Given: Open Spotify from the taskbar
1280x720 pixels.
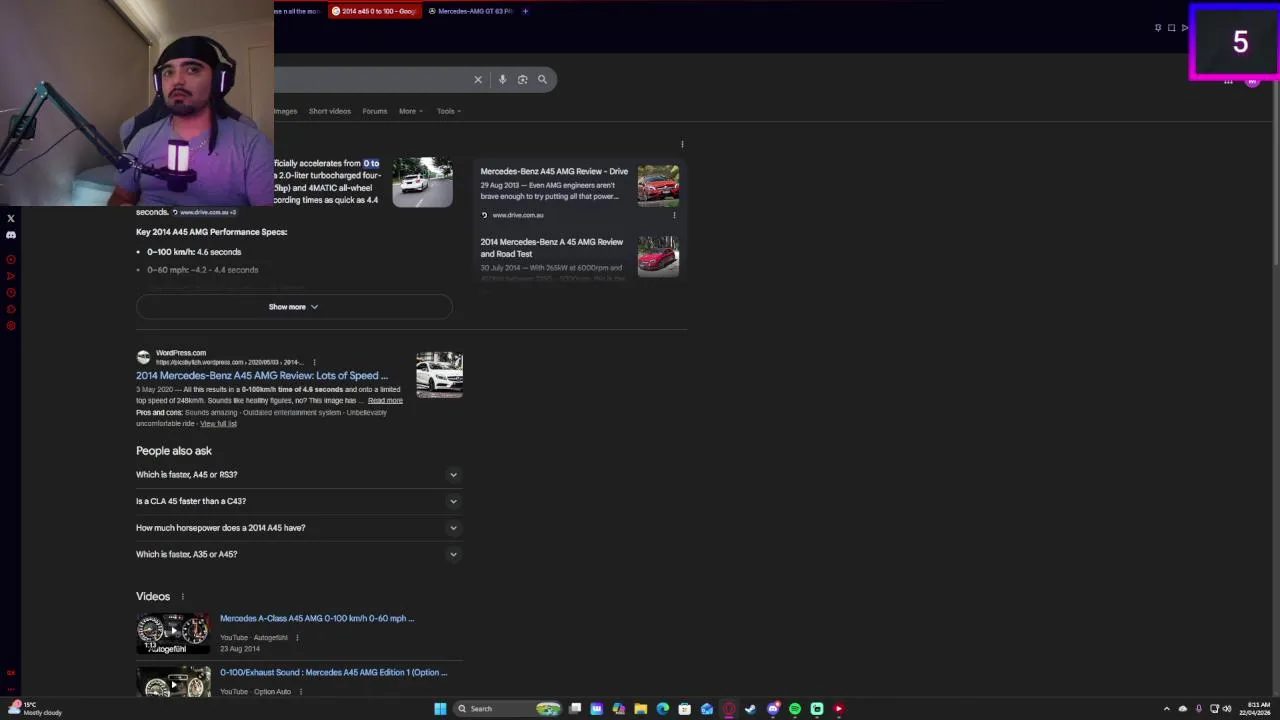Looking at the screenshot, I should click(795, 709).
